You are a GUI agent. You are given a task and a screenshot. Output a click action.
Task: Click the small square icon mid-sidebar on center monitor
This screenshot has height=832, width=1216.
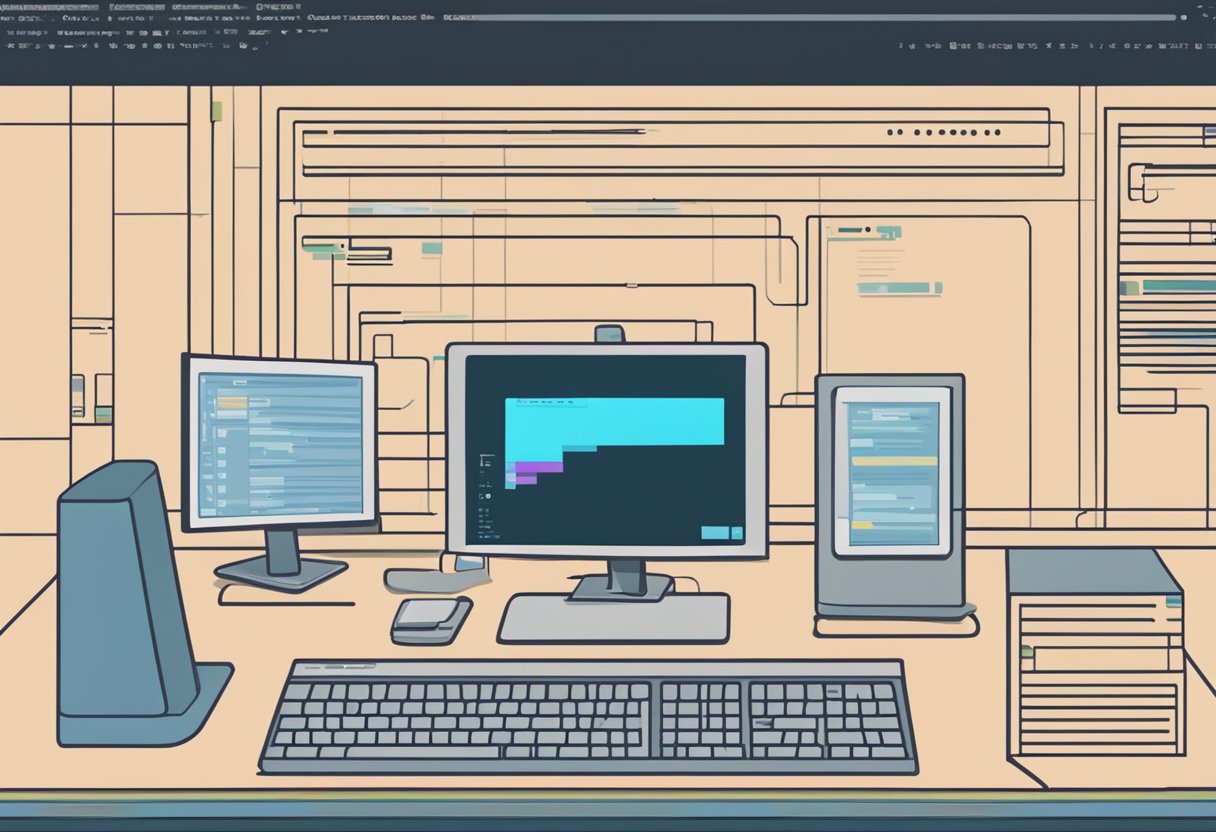(x=482, y=495)
